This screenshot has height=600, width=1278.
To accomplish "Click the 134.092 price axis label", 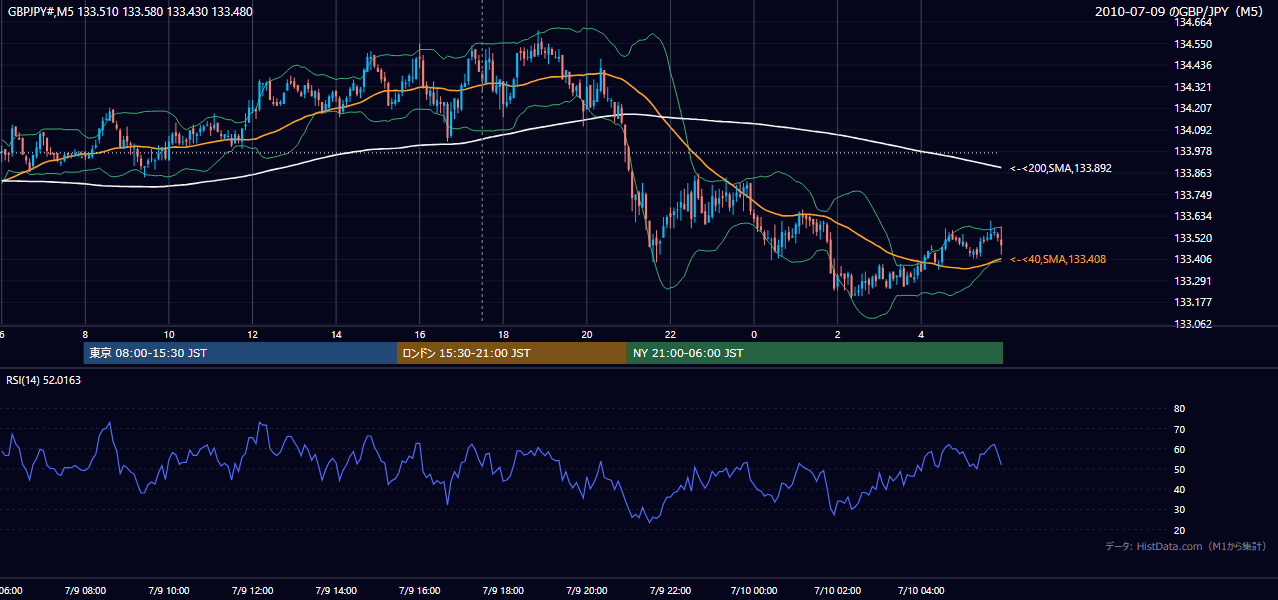I will coord(1192,130).
